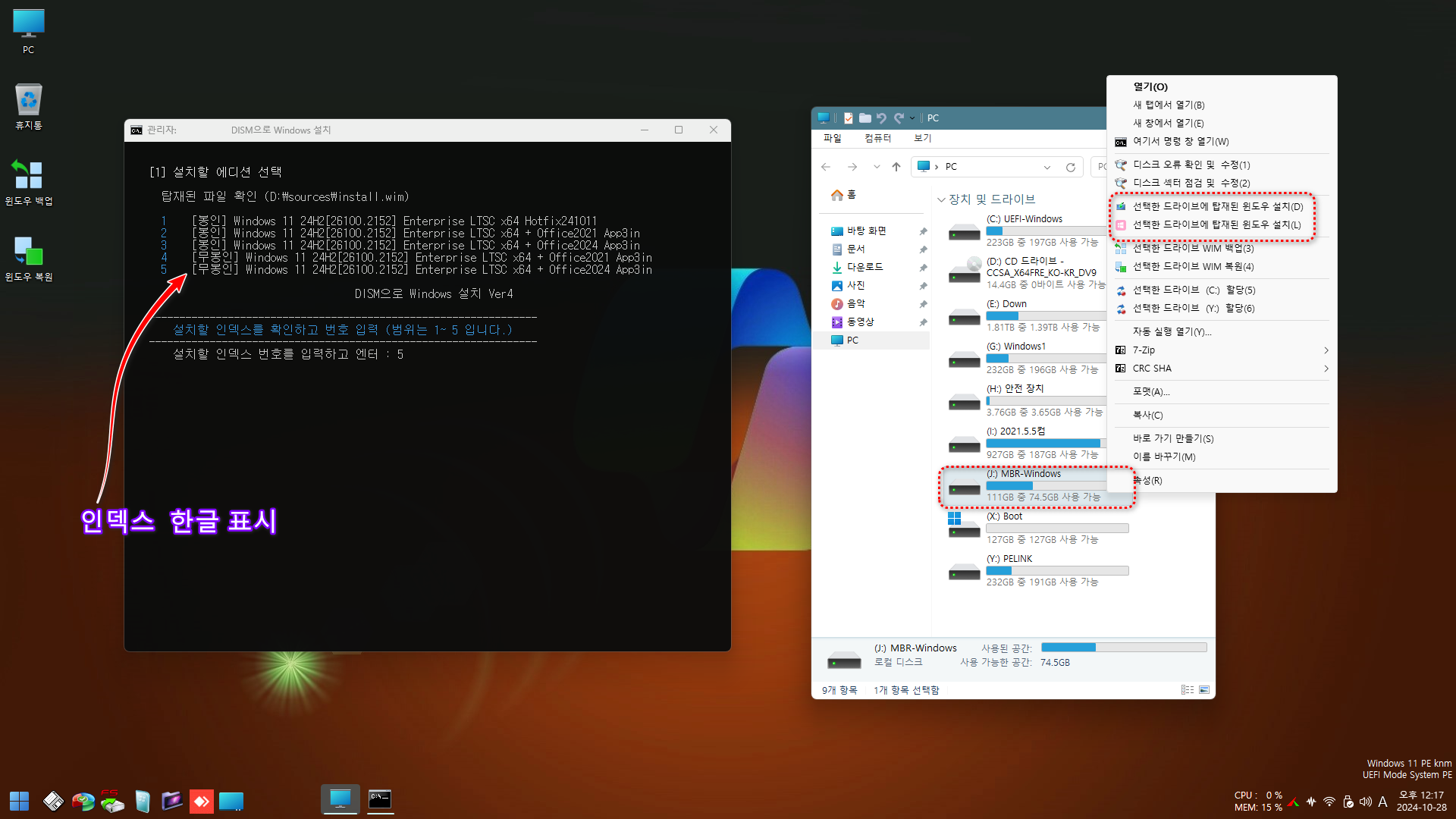Choose 새 탭에서 열기(B)
Image resolution: width=1456 pixels, height=819 pixels.
point(1221,105)
